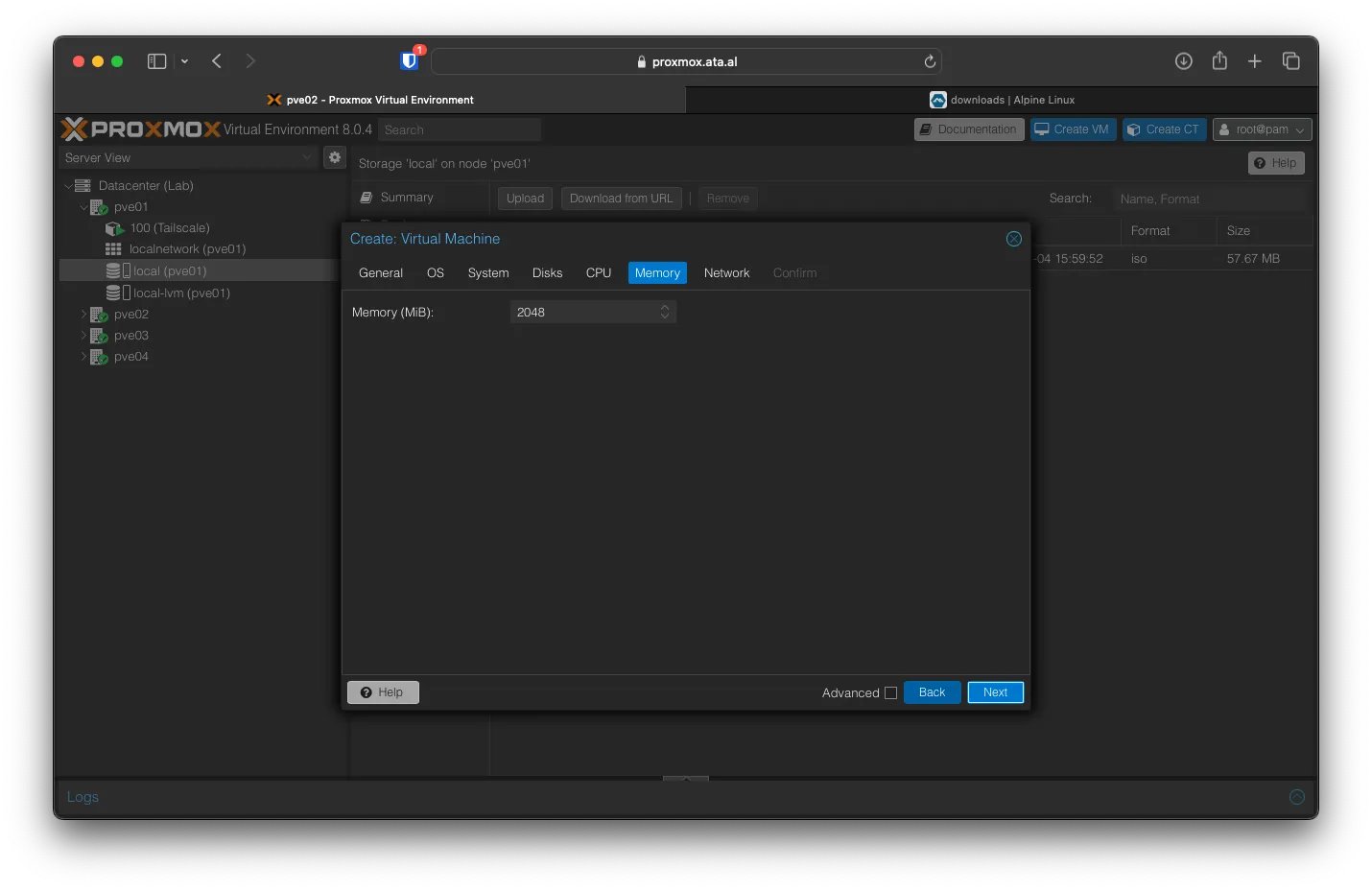
Task: Click the Upload button
Action: coord(525,199)
